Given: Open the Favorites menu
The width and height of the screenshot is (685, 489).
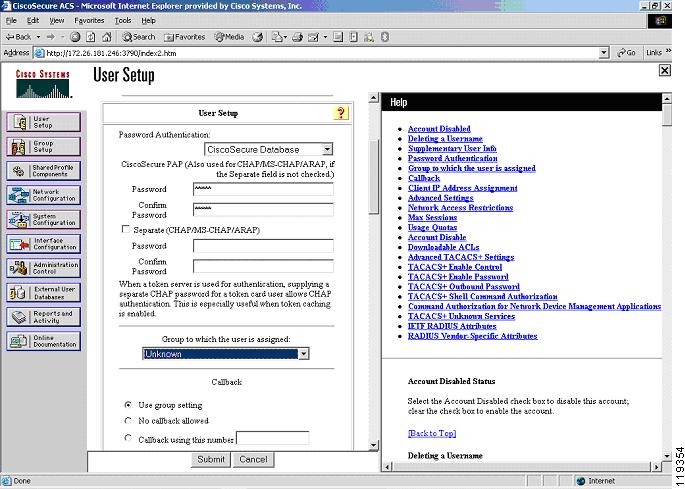Looking at the screenshot, I should coord(89,21).
